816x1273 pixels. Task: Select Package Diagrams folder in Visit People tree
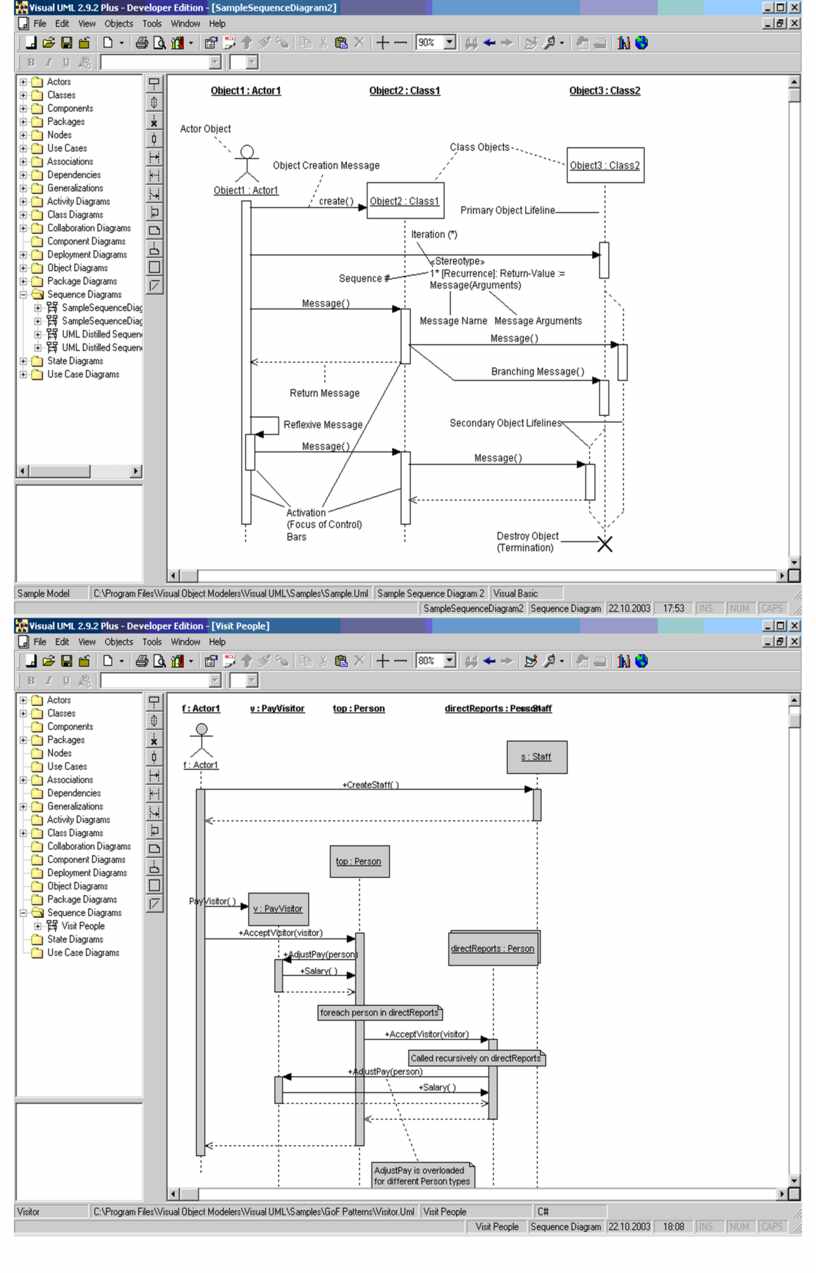82,899
